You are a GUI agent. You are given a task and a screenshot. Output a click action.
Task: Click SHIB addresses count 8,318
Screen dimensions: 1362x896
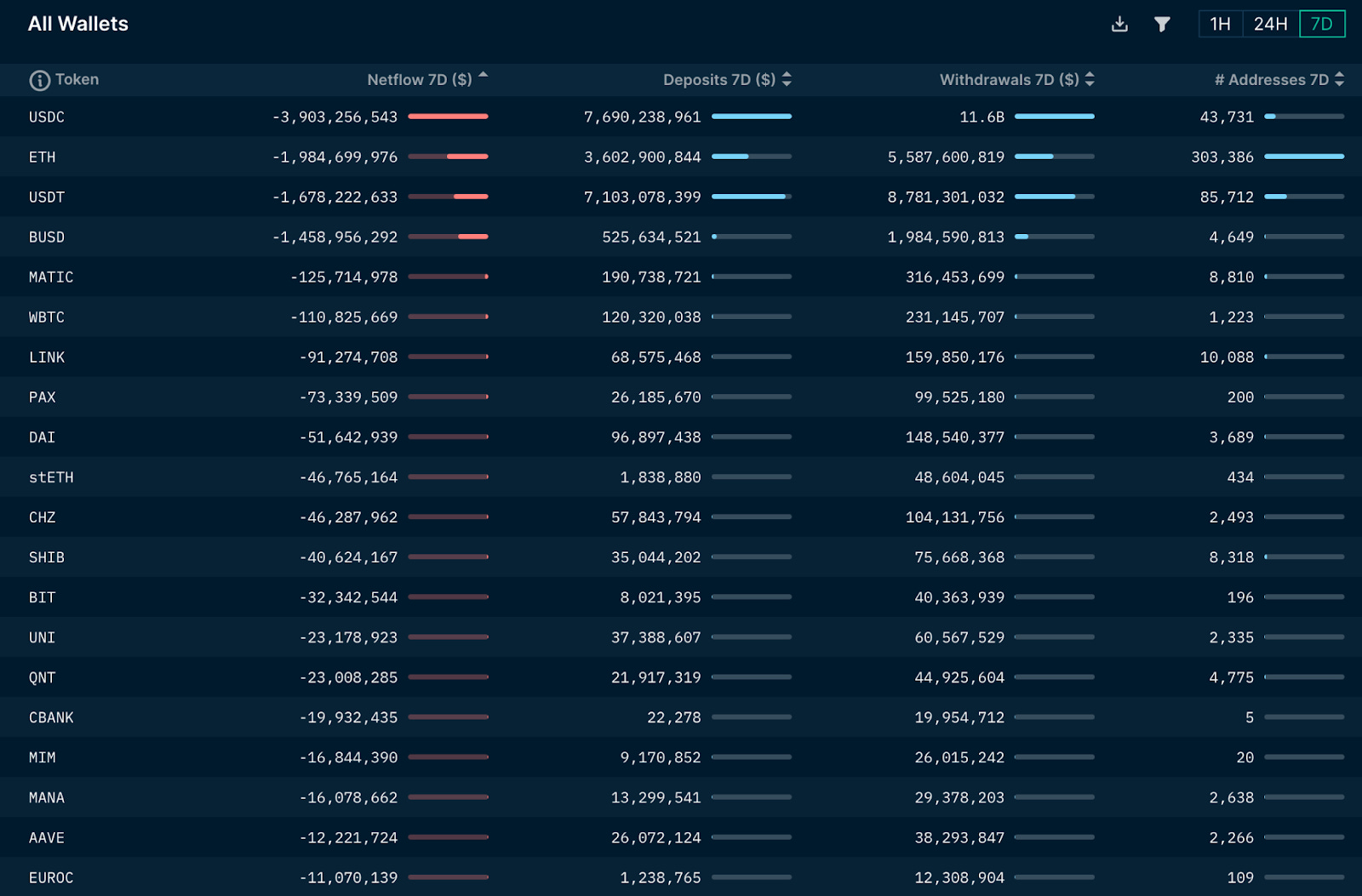pos(1232,556)
